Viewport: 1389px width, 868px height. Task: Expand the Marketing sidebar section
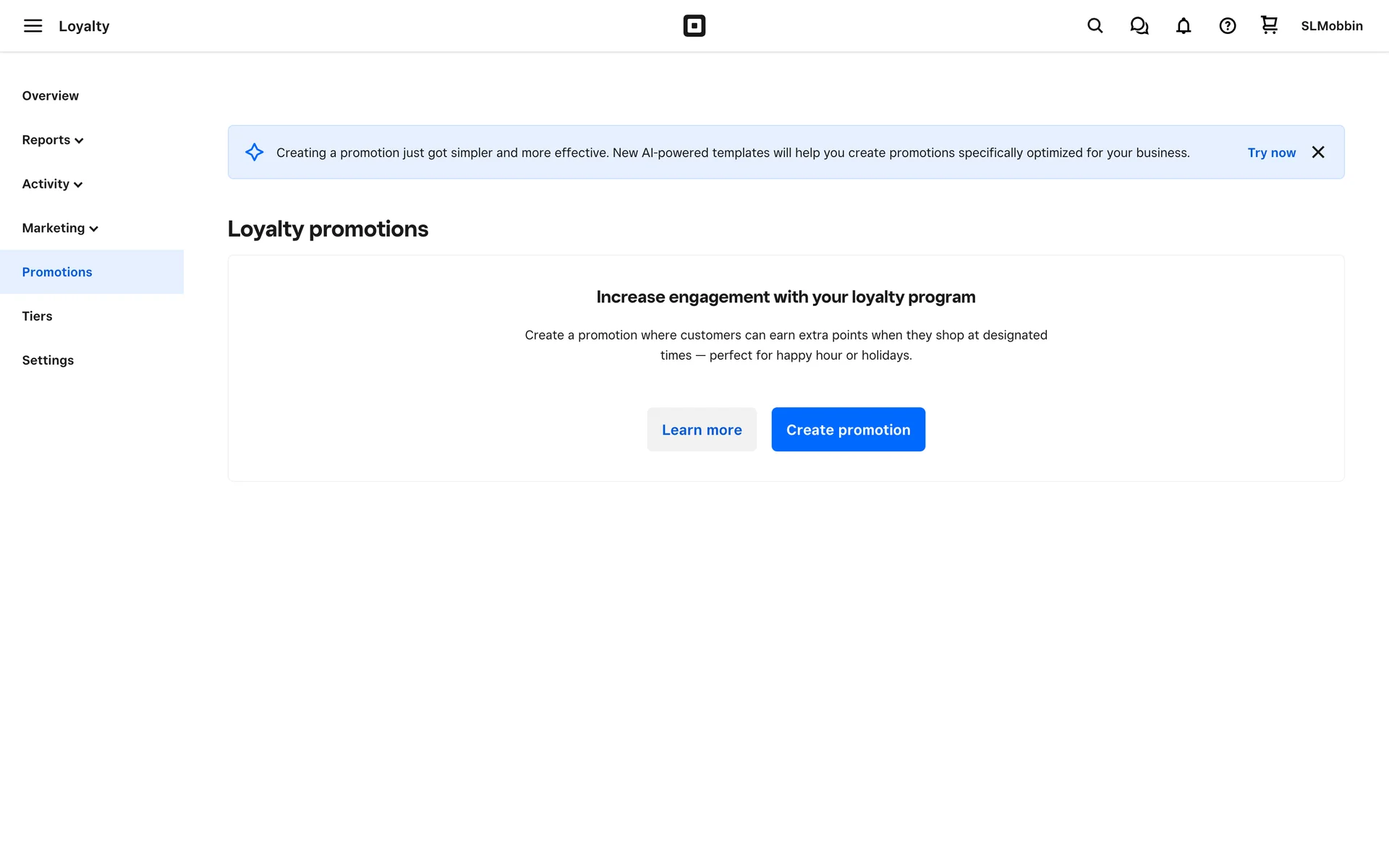pyautogui.click(x=60, y=228)
